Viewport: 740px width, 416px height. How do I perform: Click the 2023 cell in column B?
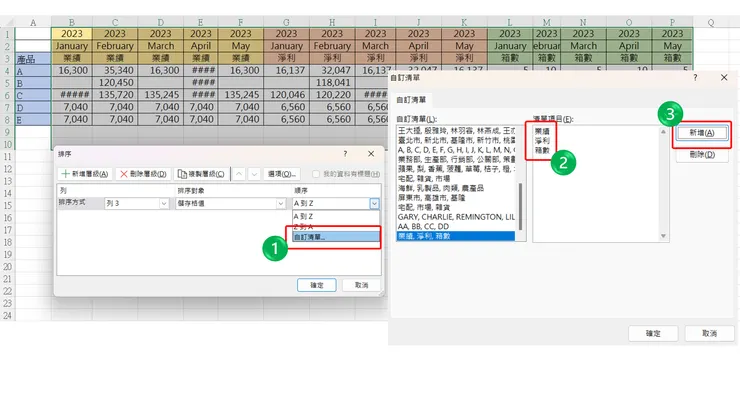point(72,34)
